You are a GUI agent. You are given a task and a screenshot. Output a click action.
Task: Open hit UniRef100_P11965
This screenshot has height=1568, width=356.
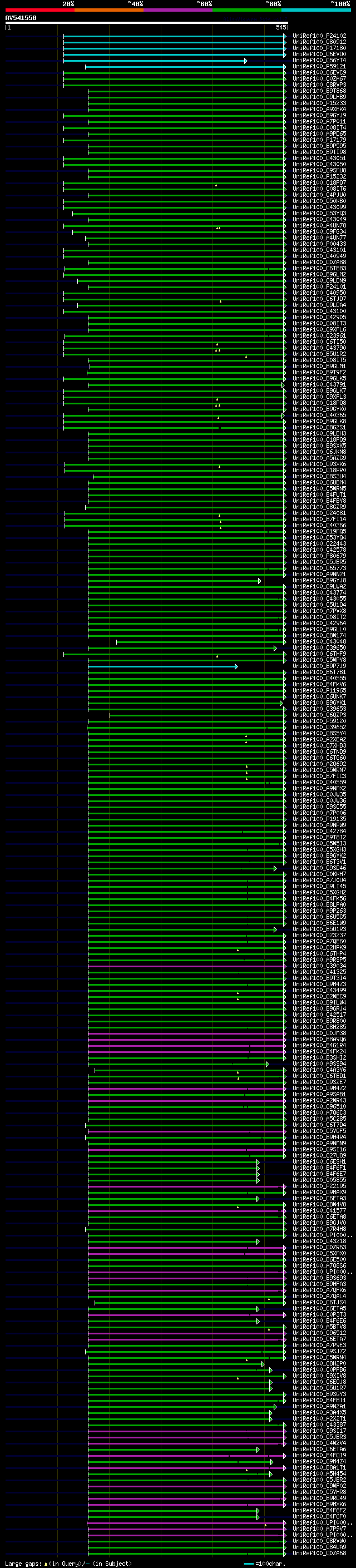click(x=319, y=690)
